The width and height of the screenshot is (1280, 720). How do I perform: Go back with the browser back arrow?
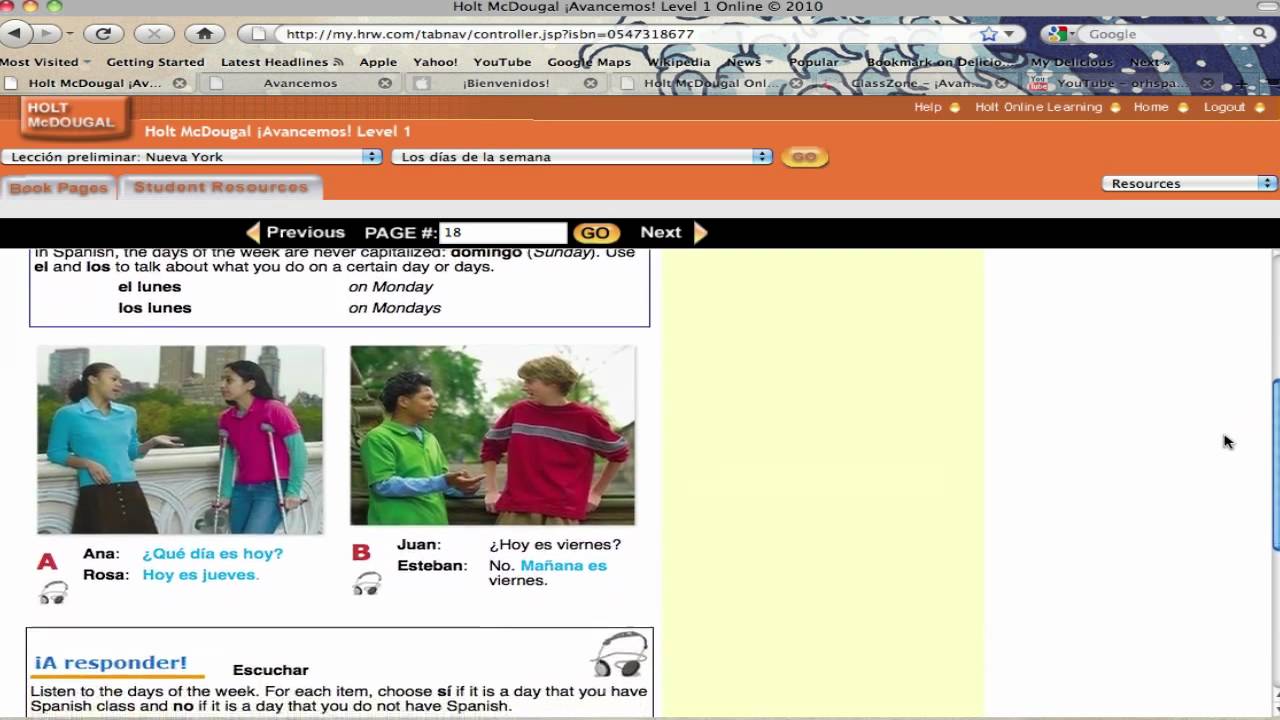pyautogui.click(x=15, y=33)
